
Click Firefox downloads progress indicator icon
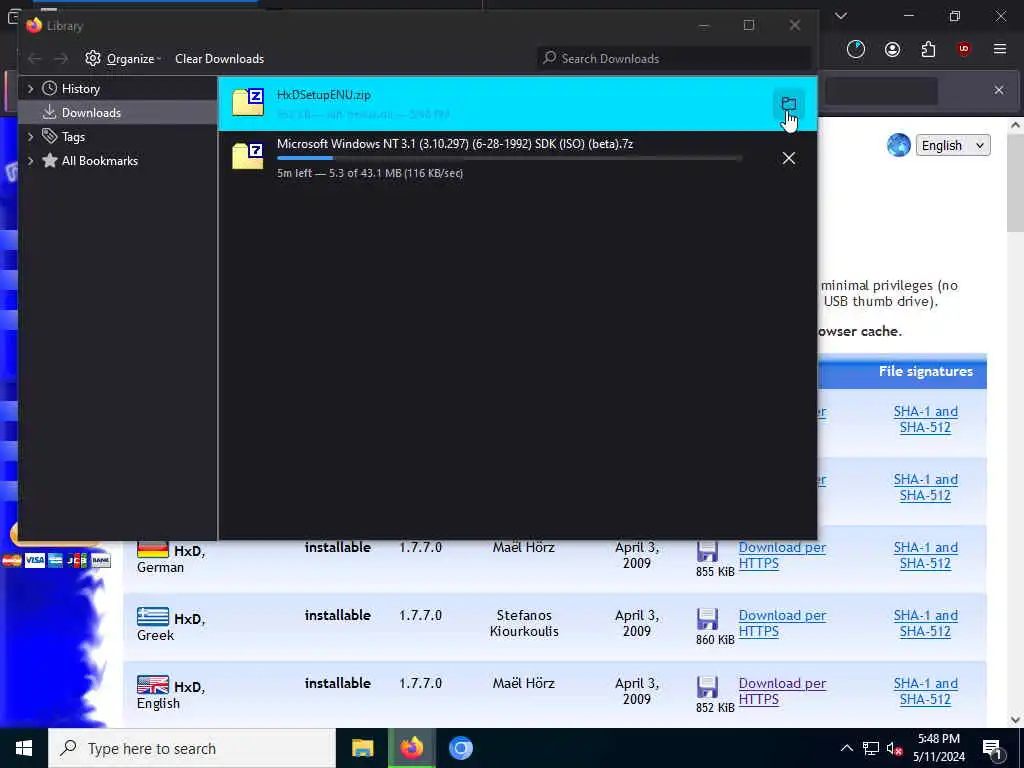coord(856,49)
